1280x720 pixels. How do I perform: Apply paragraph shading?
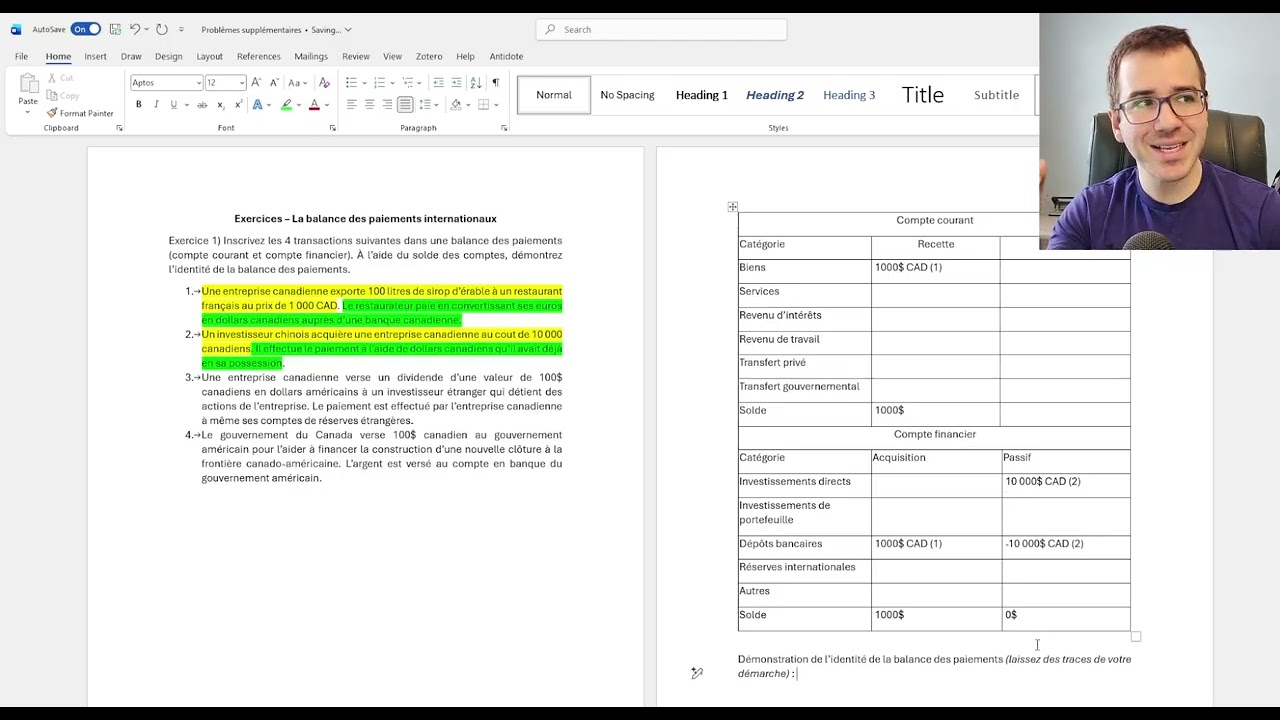455,105
